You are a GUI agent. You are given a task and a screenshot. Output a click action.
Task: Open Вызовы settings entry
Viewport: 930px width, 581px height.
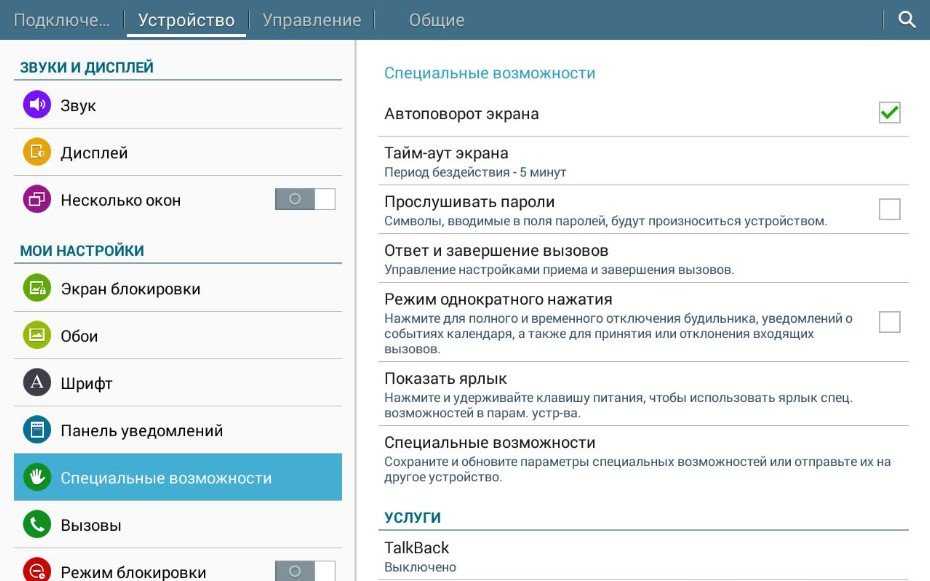pyautogui.click(x=178, y=525)
